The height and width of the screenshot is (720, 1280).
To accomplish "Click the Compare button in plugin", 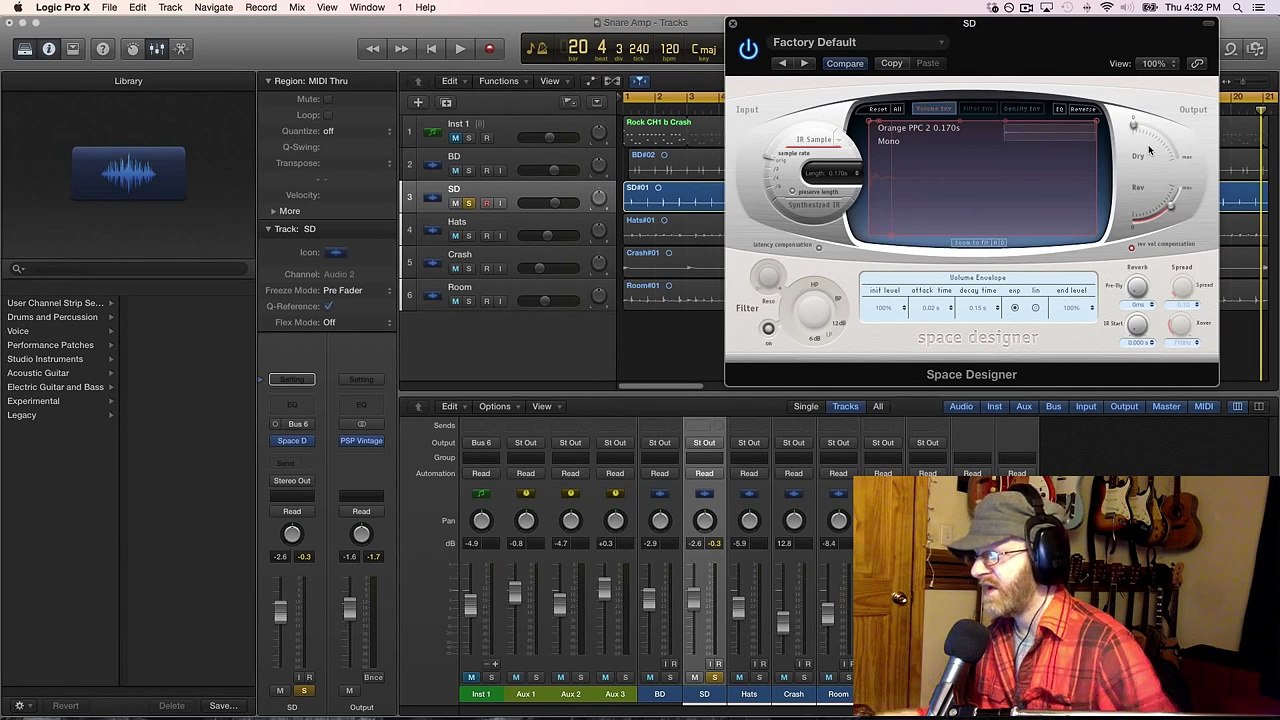I will click(845, 64).
